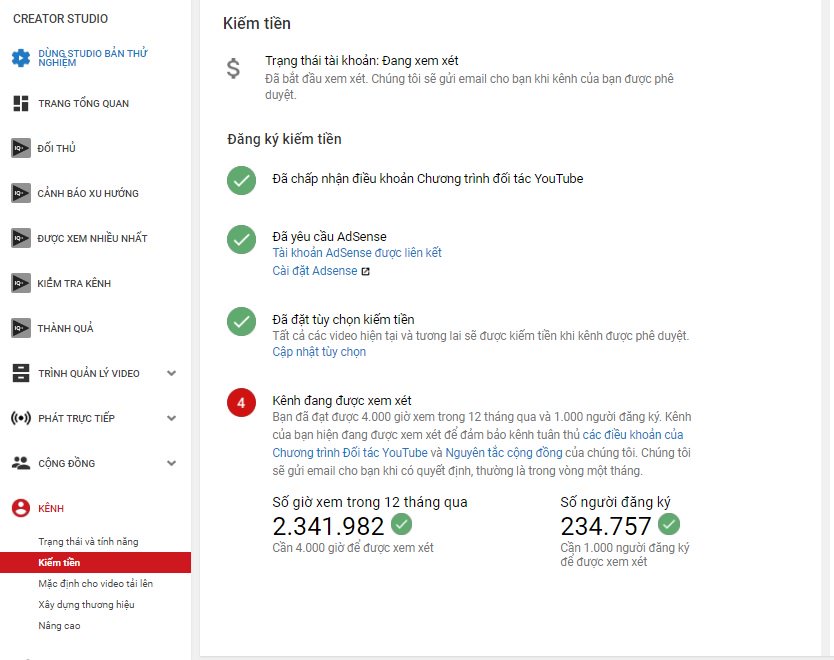Click Phát trực tiếp label
Screen dimensions: 834x660
tap(77, 419)
